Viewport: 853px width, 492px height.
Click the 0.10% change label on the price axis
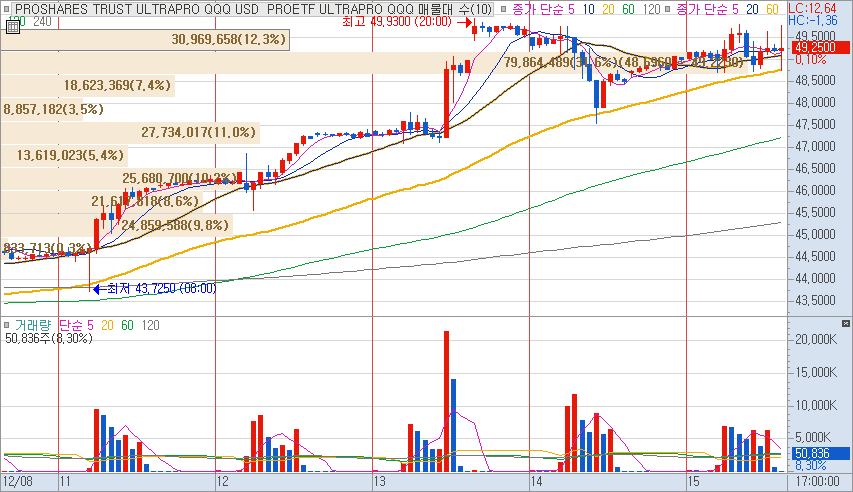click(811, 59)
